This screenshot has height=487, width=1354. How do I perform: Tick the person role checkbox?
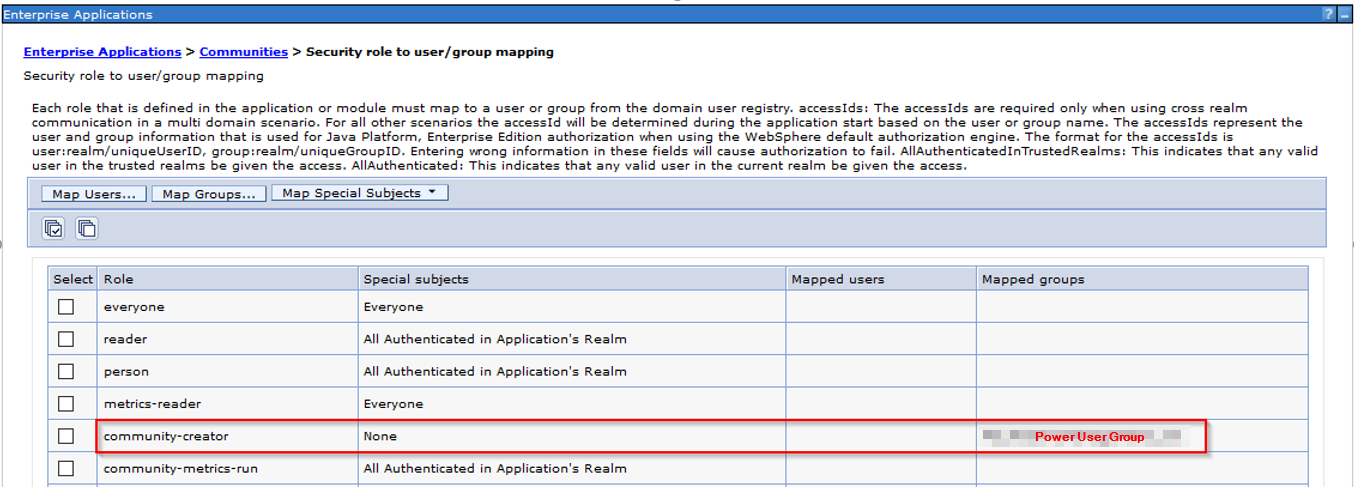pos(66,371)
